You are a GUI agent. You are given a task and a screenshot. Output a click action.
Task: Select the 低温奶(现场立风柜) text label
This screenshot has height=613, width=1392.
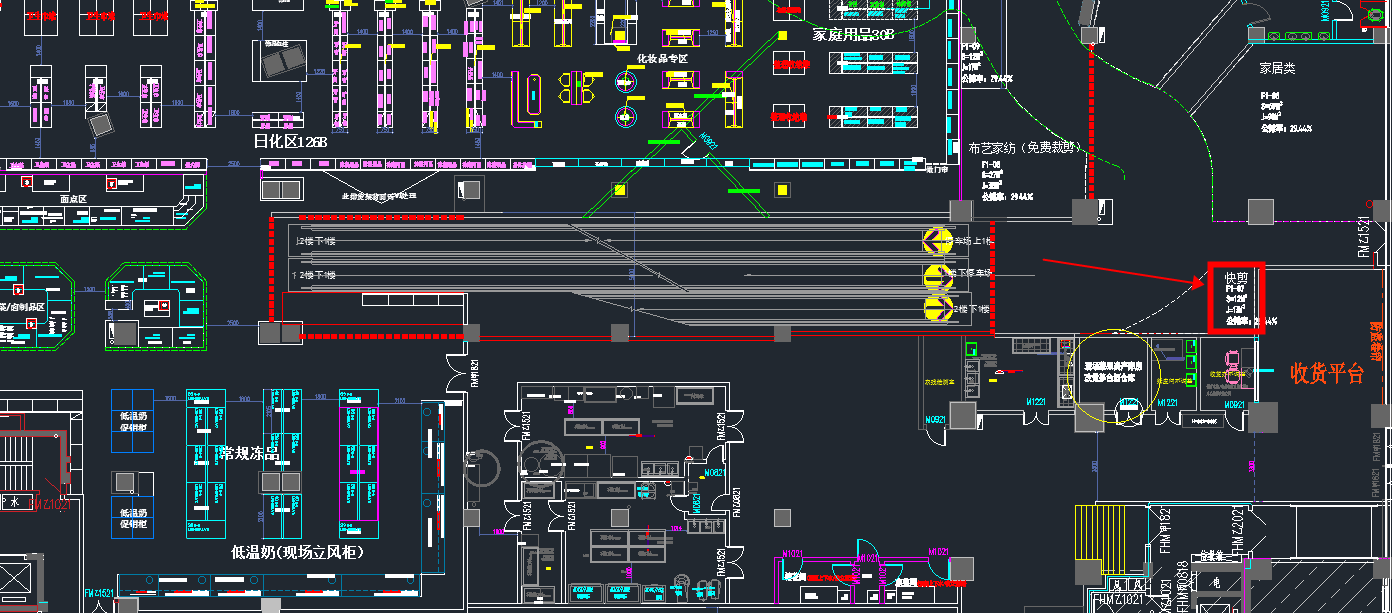tap(297, 552)
